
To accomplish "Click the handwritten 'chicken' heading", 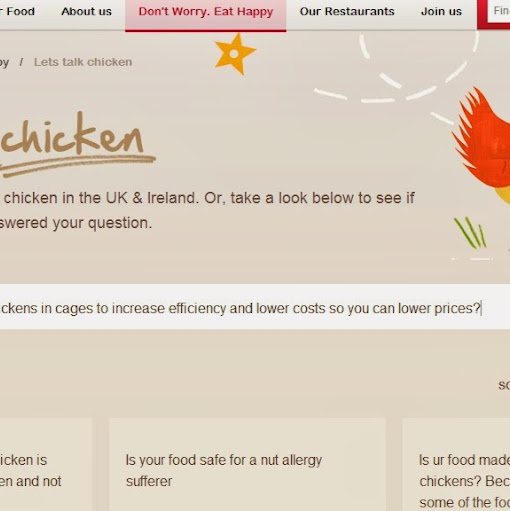I will (72, 134).
